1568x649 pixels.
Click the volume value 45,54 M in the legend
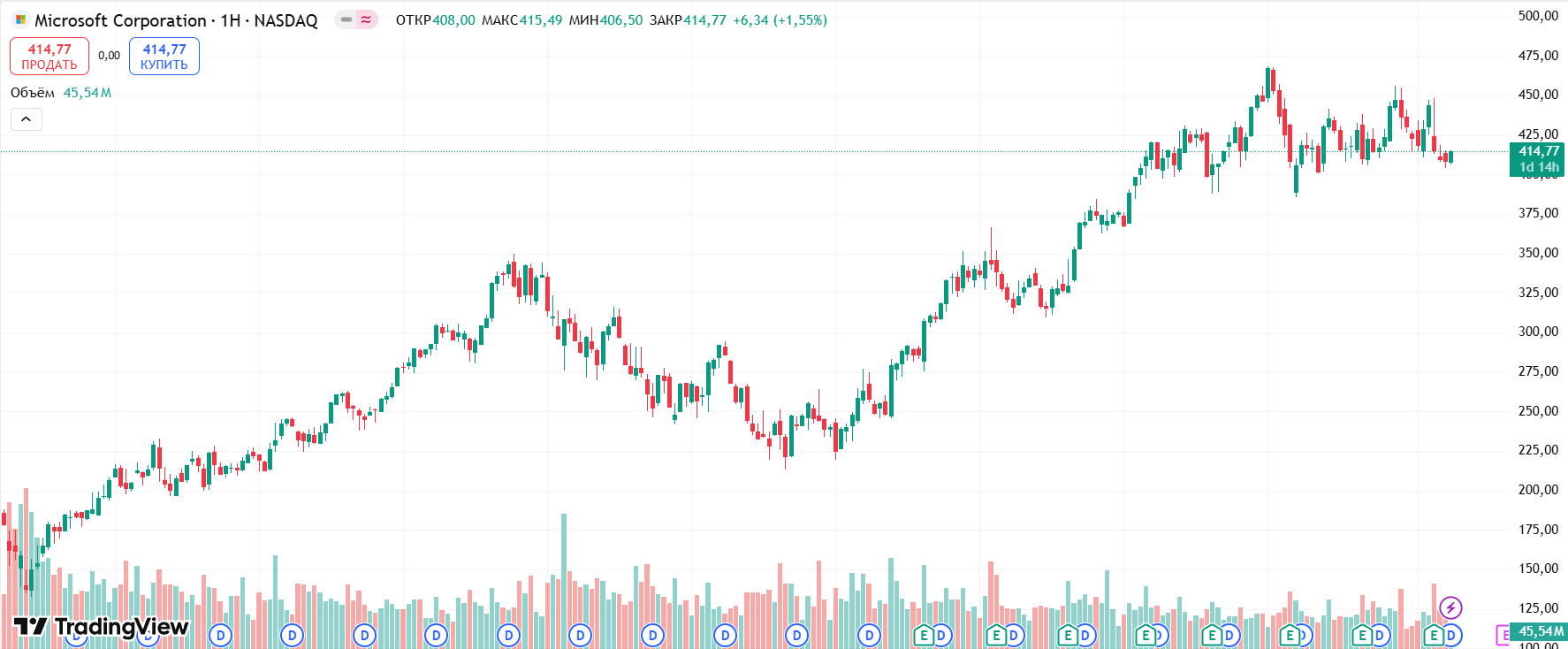(x=88, y=93)
